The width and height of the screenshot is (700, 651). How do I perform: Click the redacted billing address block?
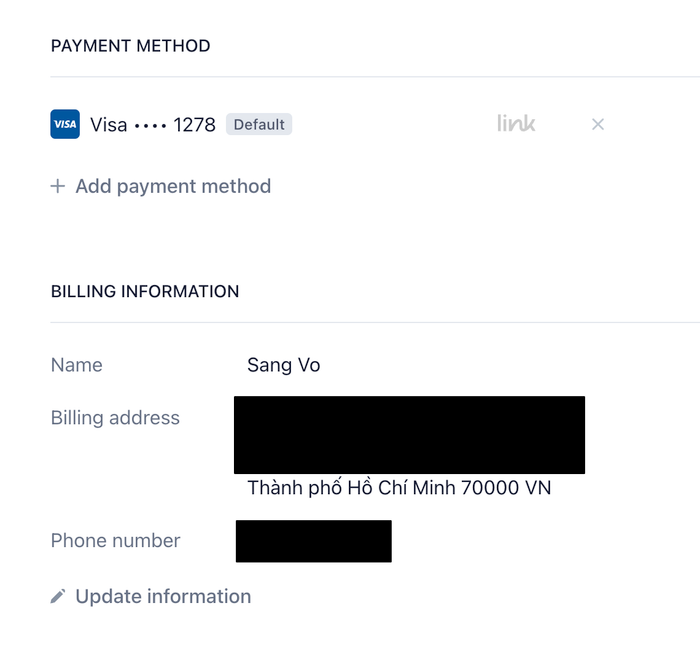[409, 435]
